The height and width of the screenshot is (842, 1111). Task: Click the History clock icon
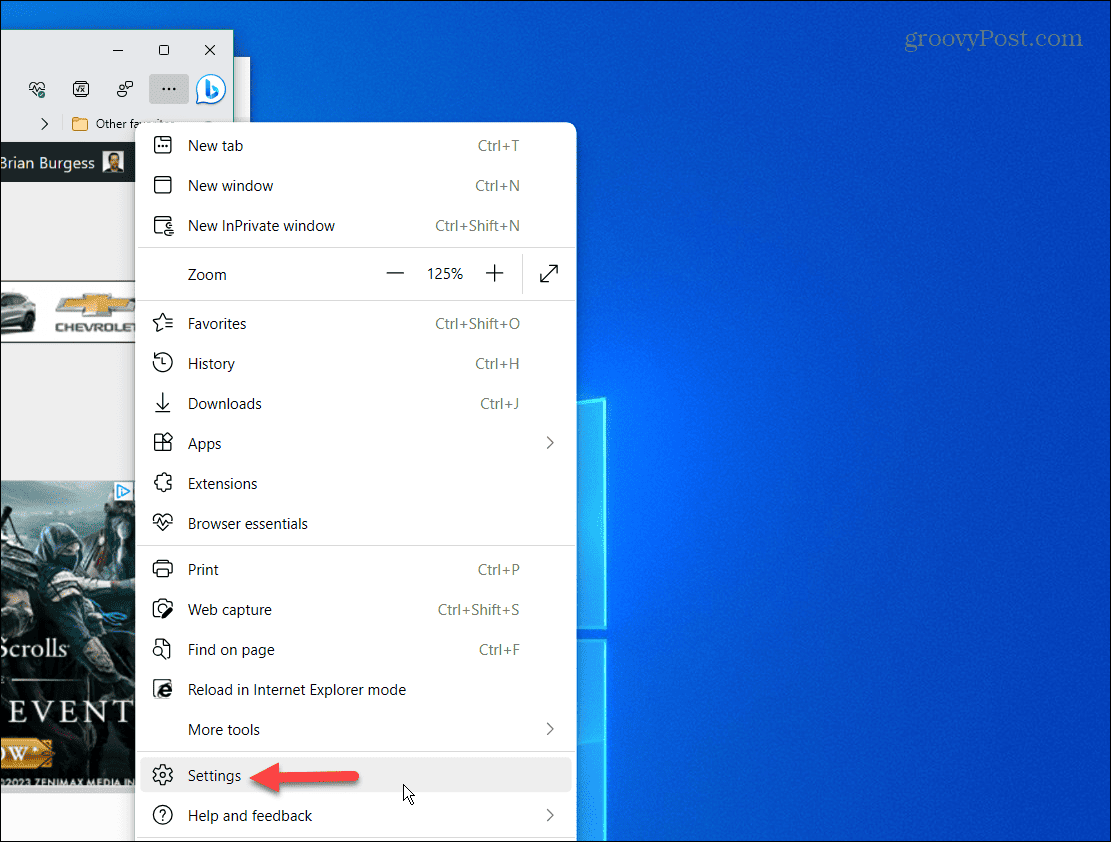(x=163, y=363)
